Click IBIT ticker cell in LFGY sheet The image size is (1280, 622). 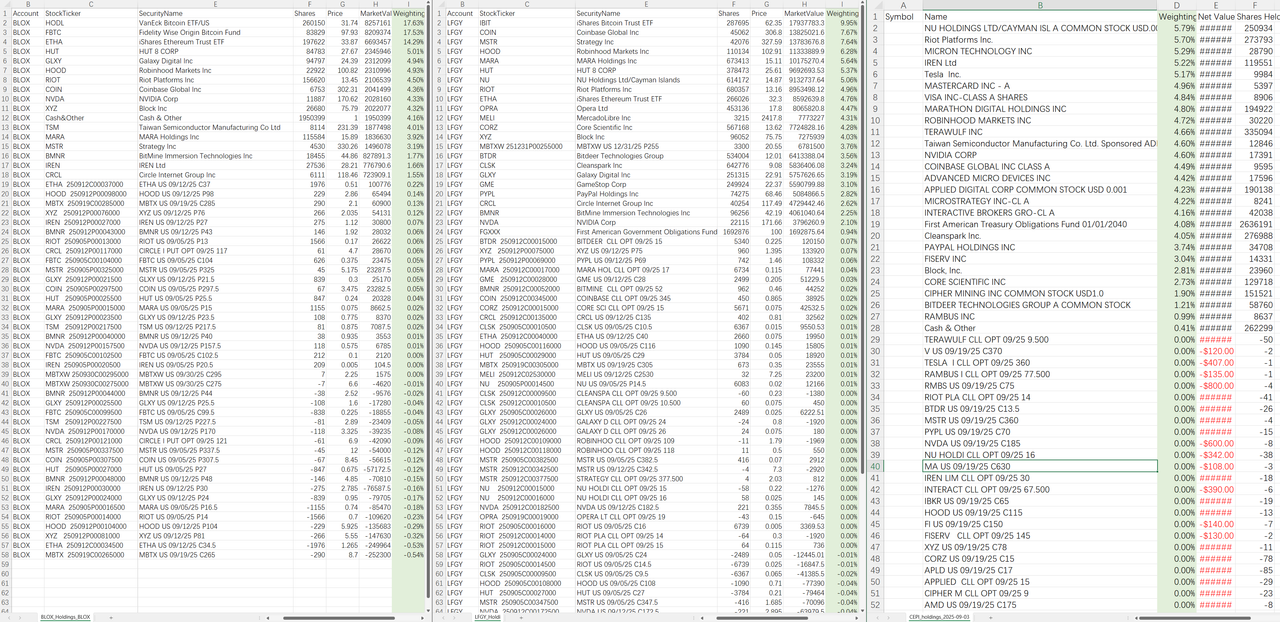(x=527, y=22)
